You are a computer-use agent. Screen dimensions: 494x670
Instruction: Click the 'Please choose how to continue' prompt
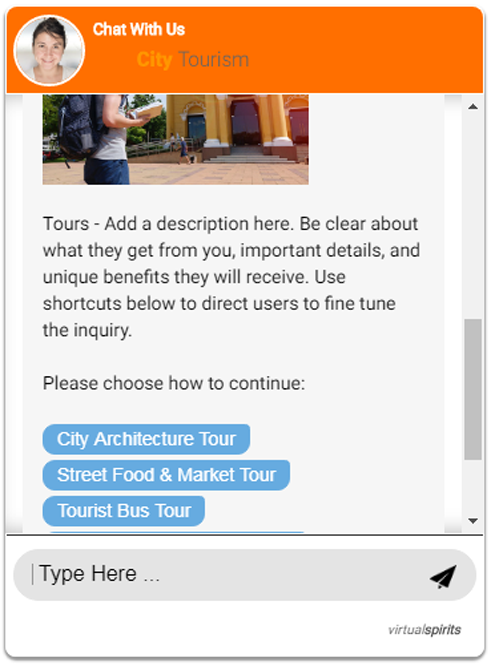174,383
